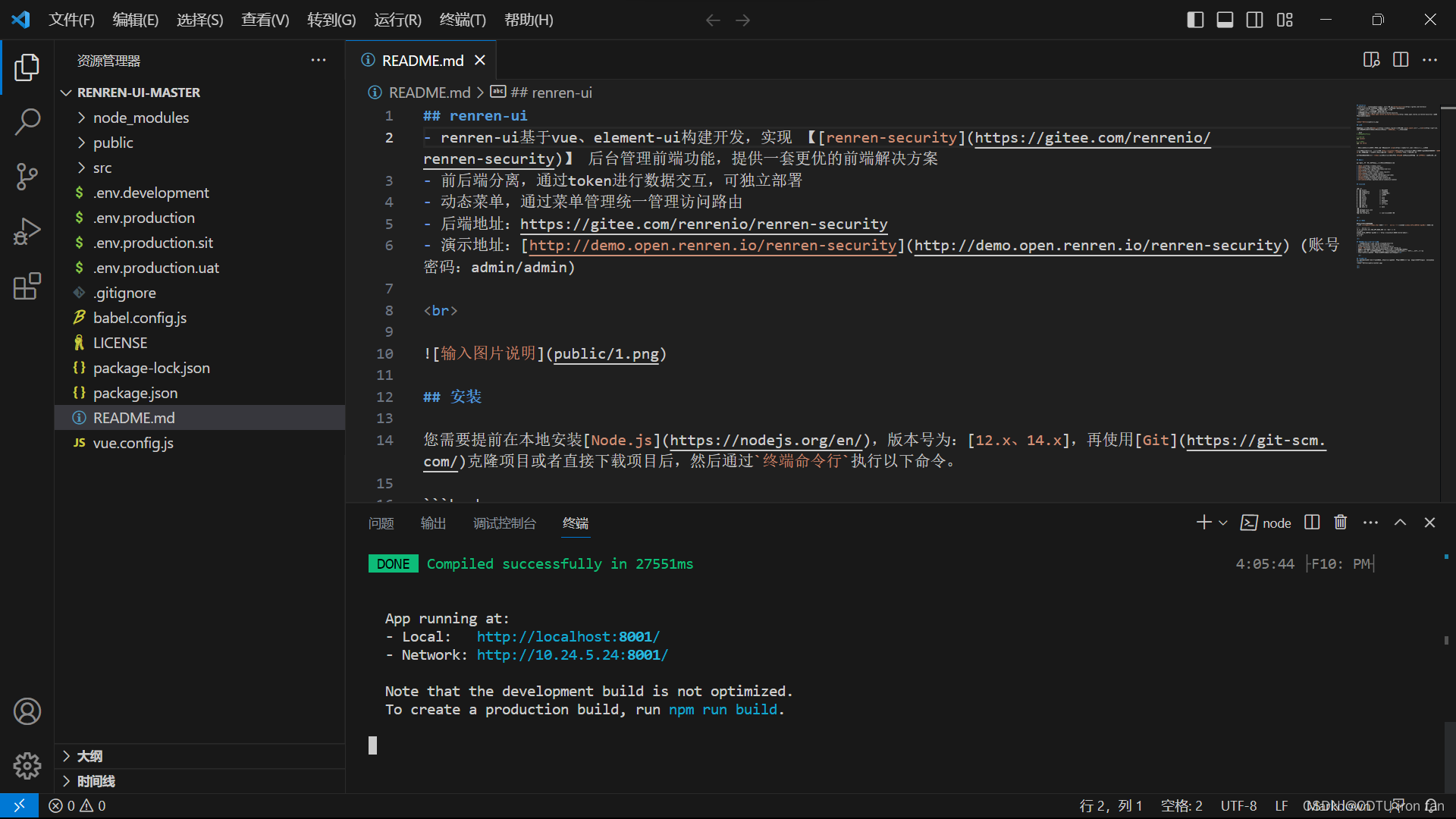
Task: Open the Search view in the activity bar
Action: (27, 121)
